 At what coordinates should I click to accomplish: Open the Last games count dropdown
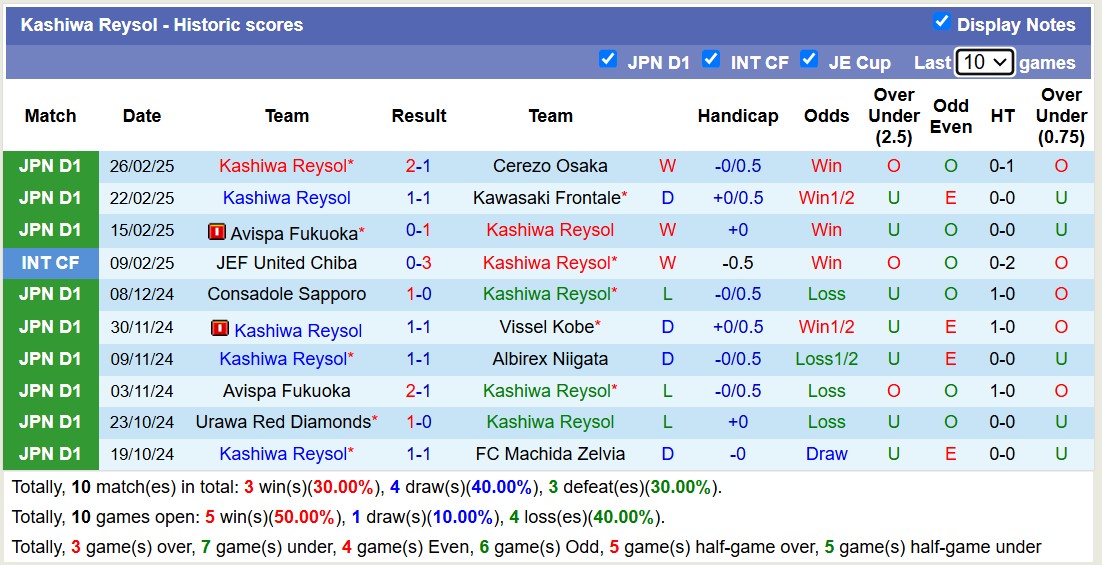[x=984, y=62]
